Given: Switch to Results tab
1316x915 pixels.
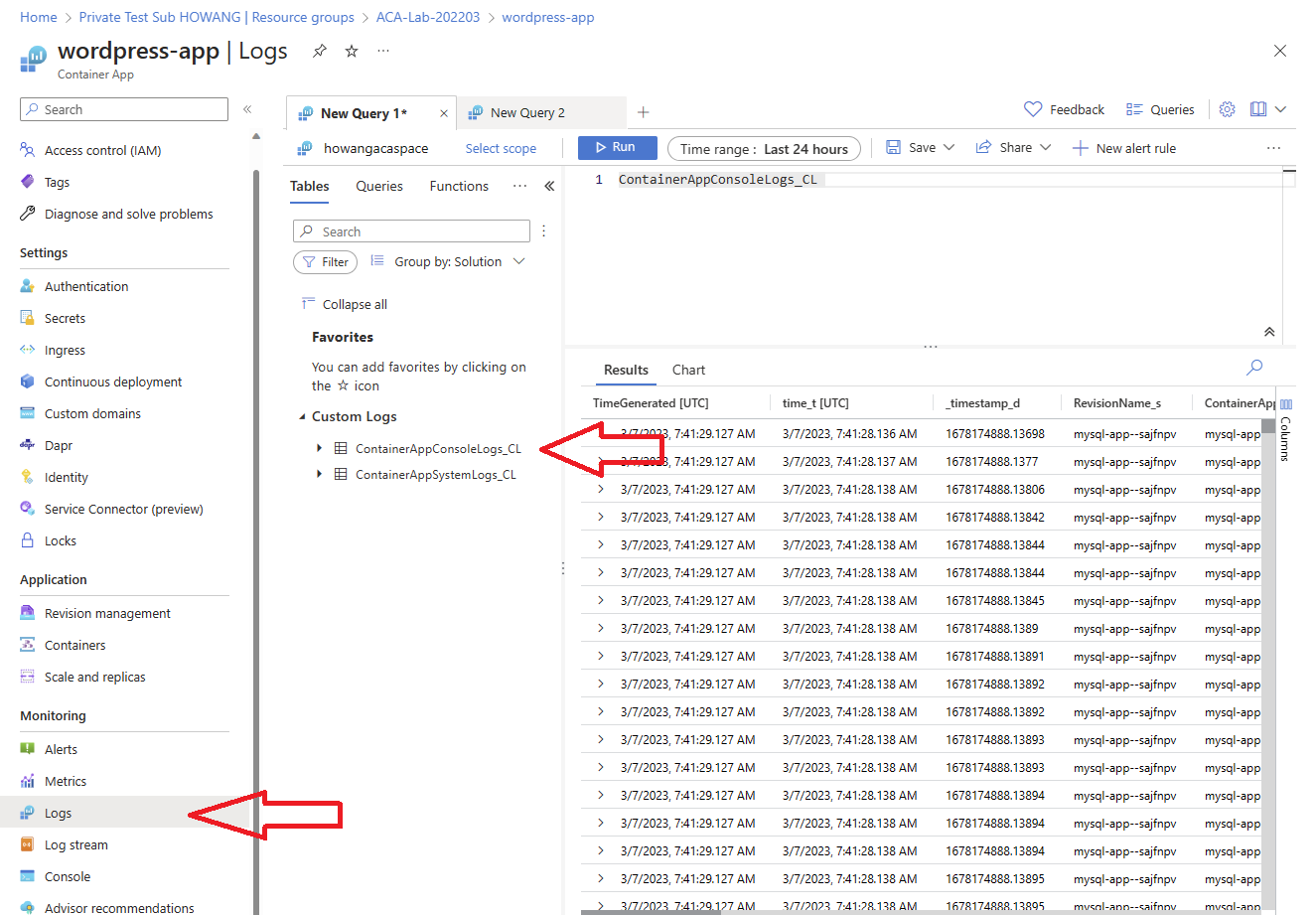Looking at the screenshot, I should coord(626,370).
